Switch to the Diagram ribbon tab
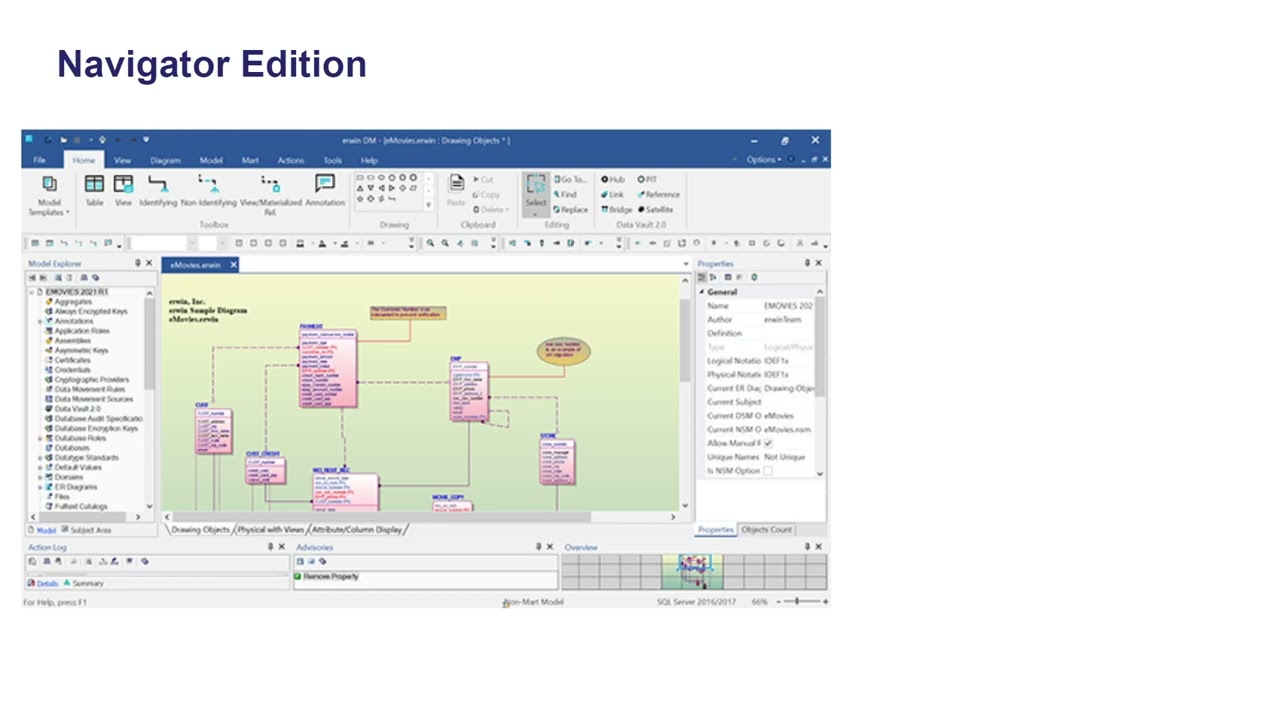 pos(165,160)
